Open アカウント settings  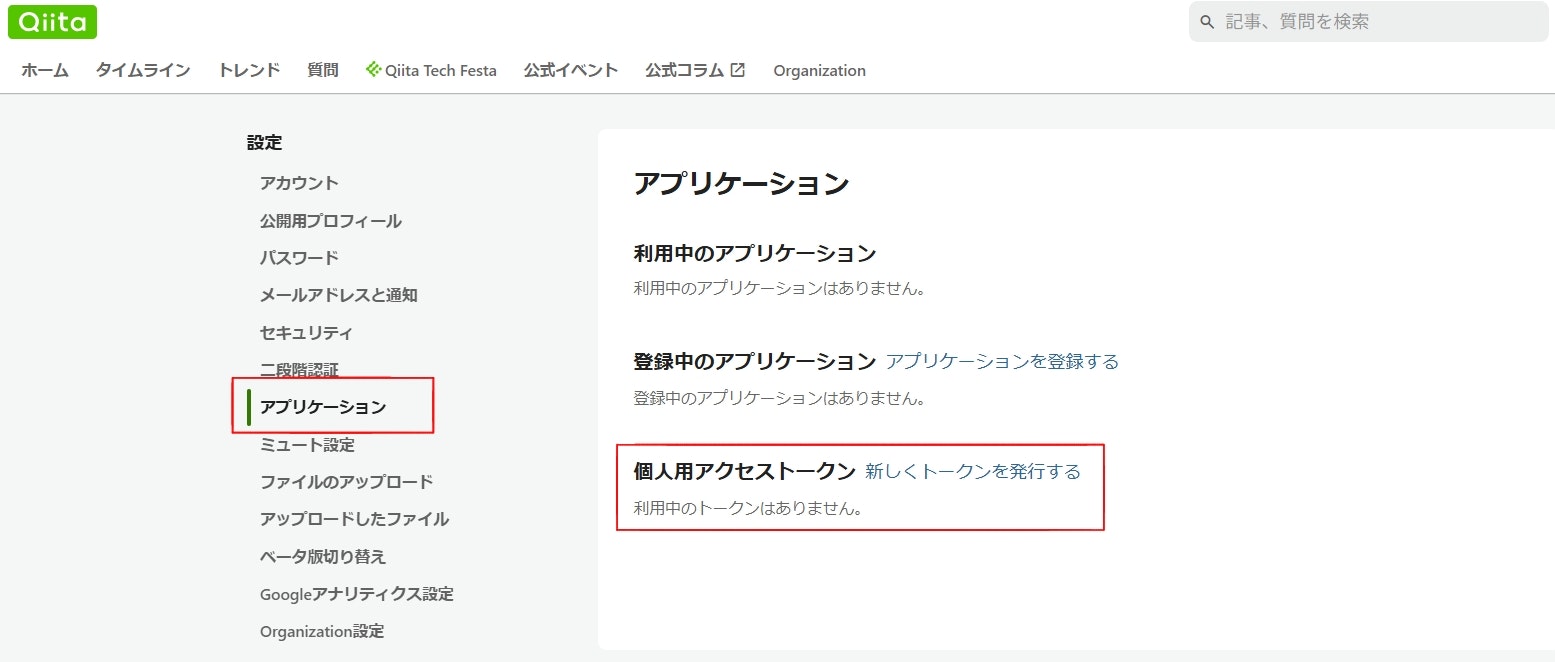[x=299, y=183]
